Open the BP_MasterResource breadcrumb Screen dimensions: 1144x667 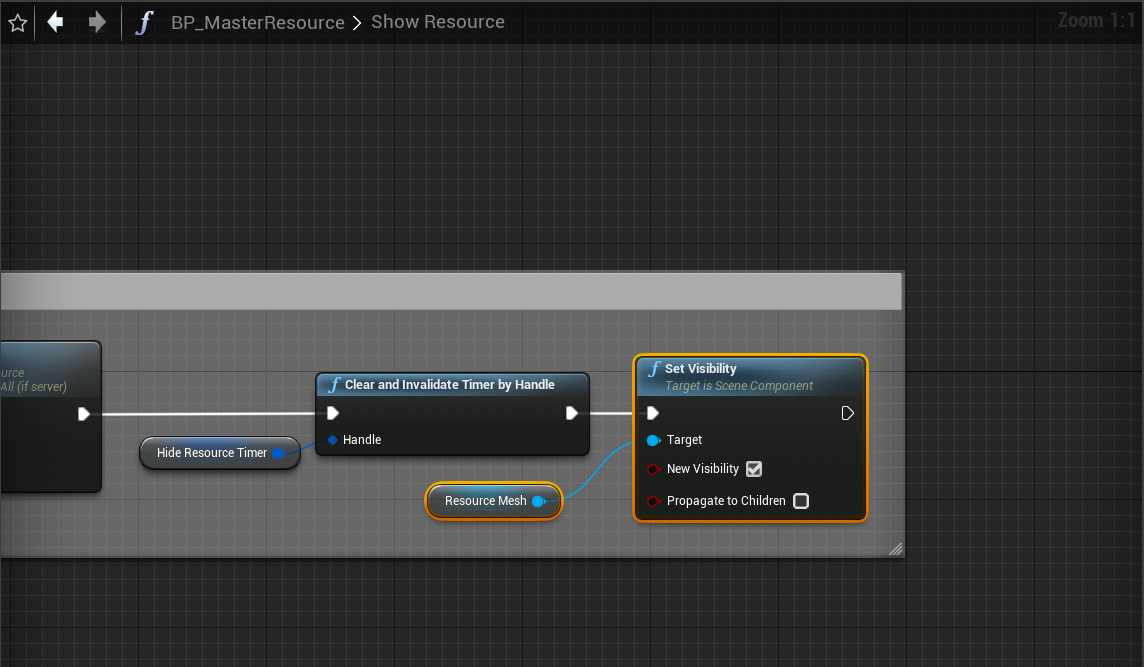click(x=258, y=22)
